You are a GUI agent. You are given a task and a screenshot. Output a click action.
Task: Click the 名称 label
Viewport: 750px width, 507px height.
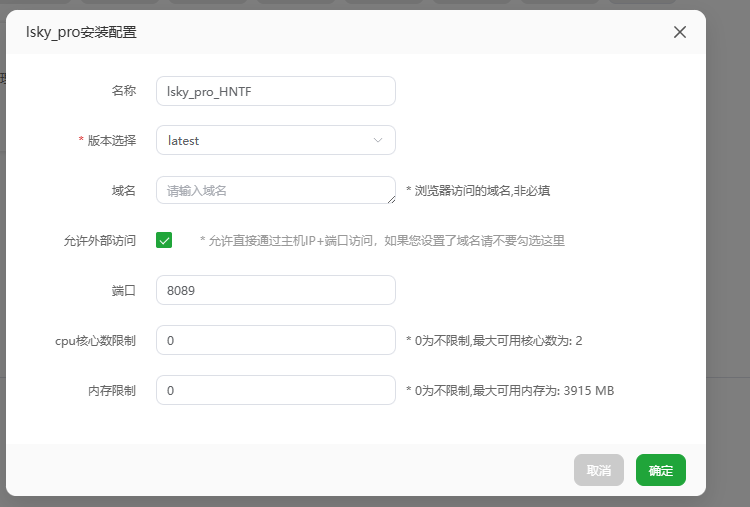[124, 91]
